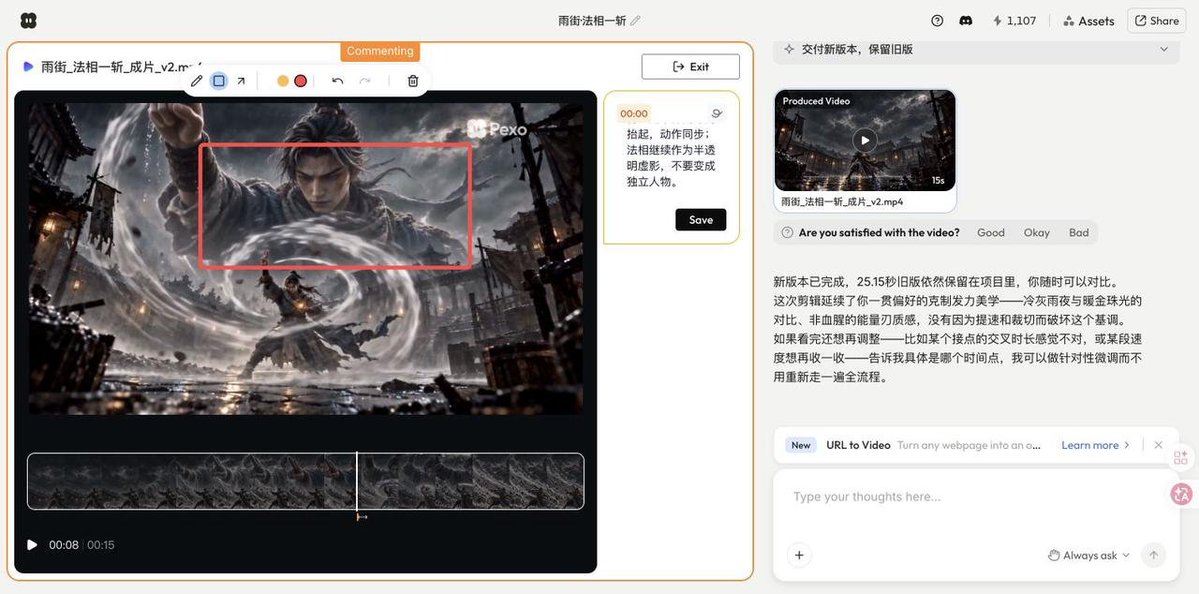Click the 00:15 total duration readout
Image resolution: width=1199 pixels, height=594 pixels.
coord(101,545)
